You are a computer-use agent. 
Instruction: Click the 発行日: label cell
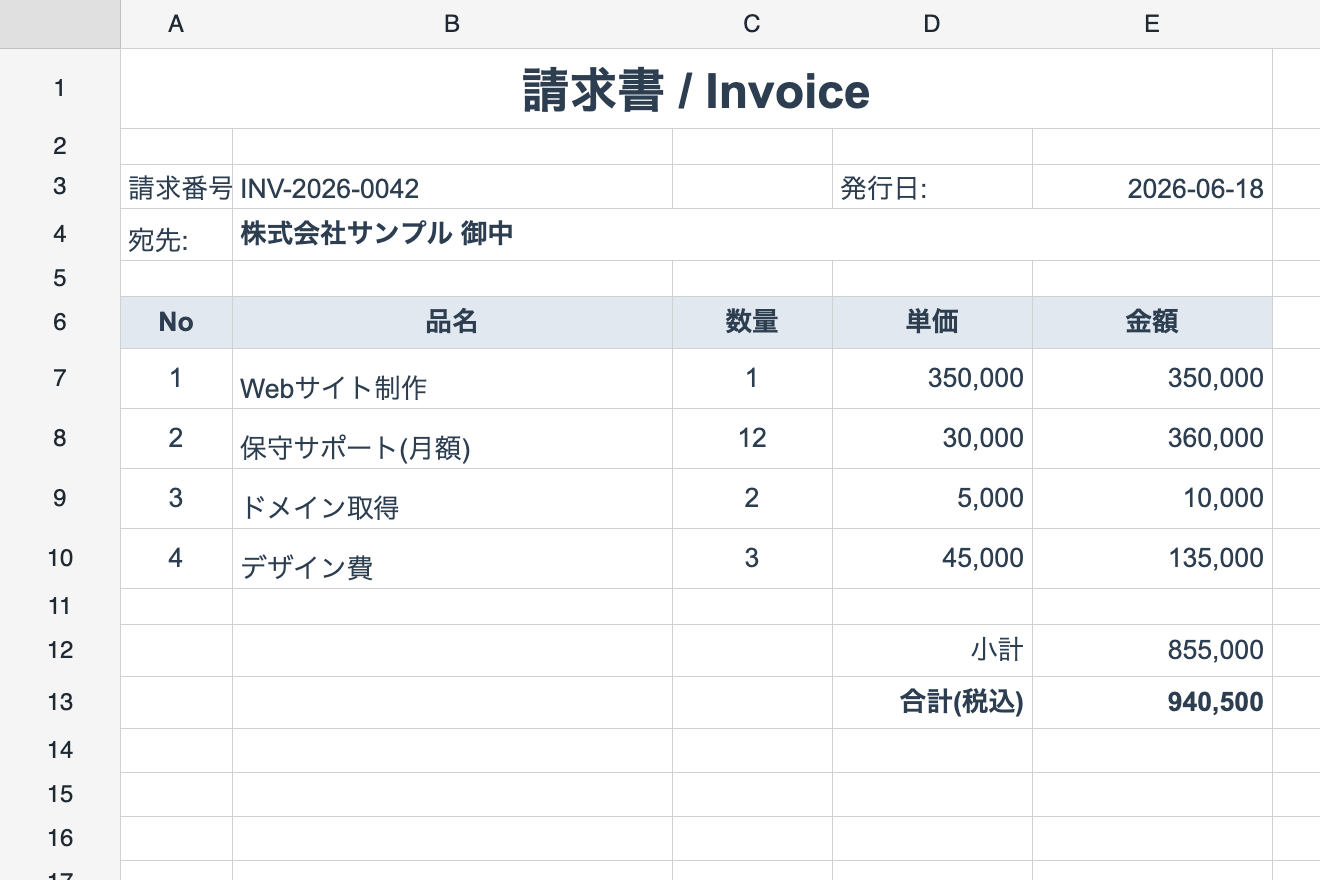(x=932, y=186)
